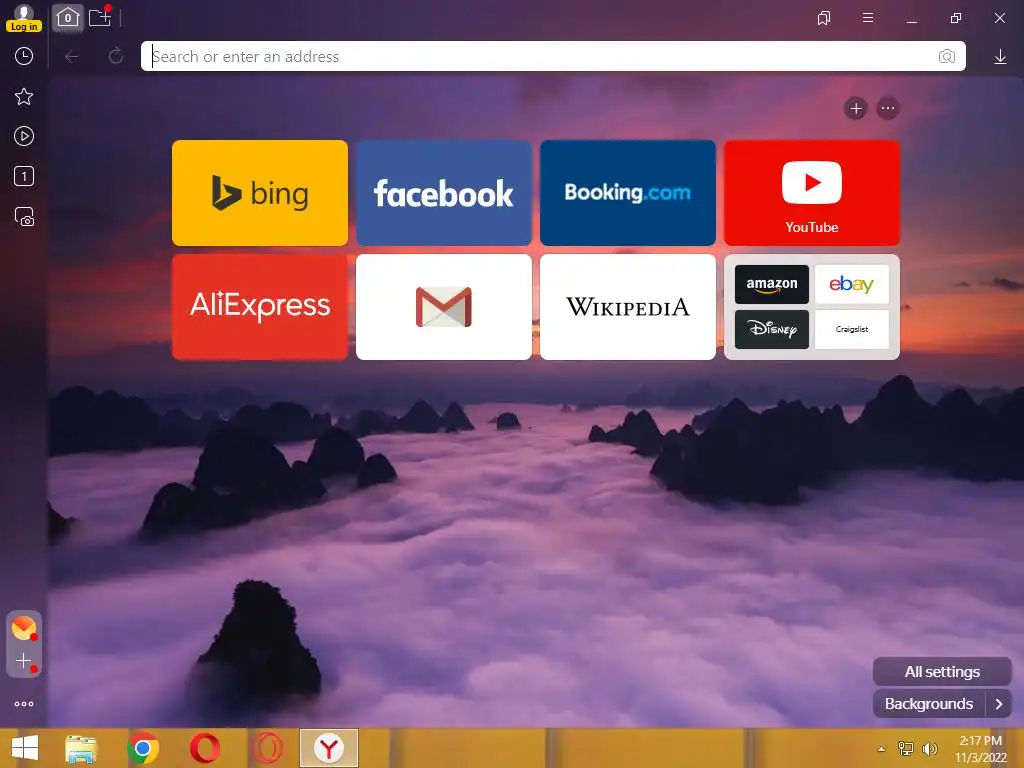Open the eBay shortcut in the folder tile
1024x768 pixels.
852,284
